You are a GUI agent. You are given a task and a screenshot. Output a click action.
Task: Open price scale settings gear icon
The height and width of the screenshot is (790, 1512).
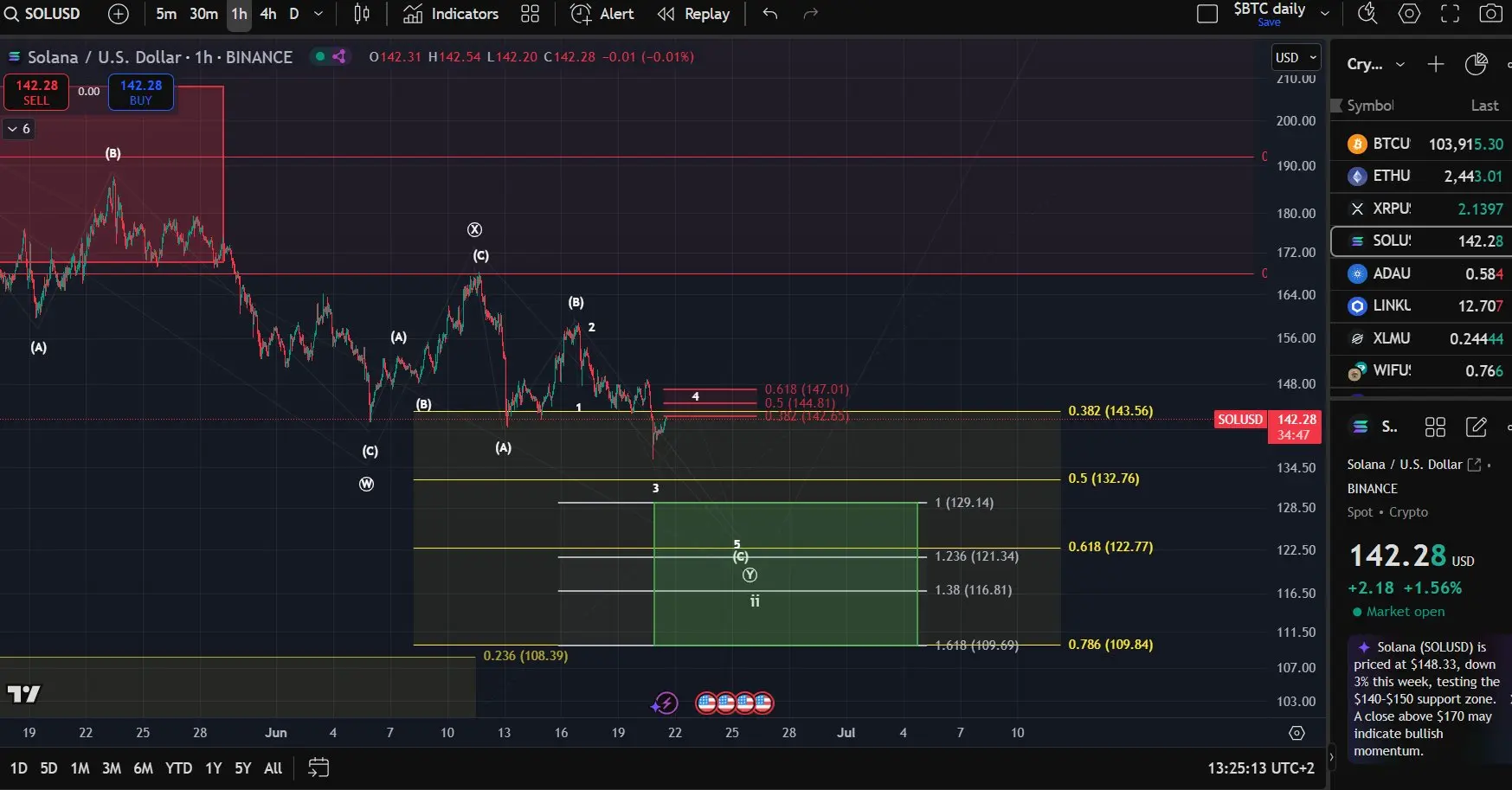click(1296, 733)
